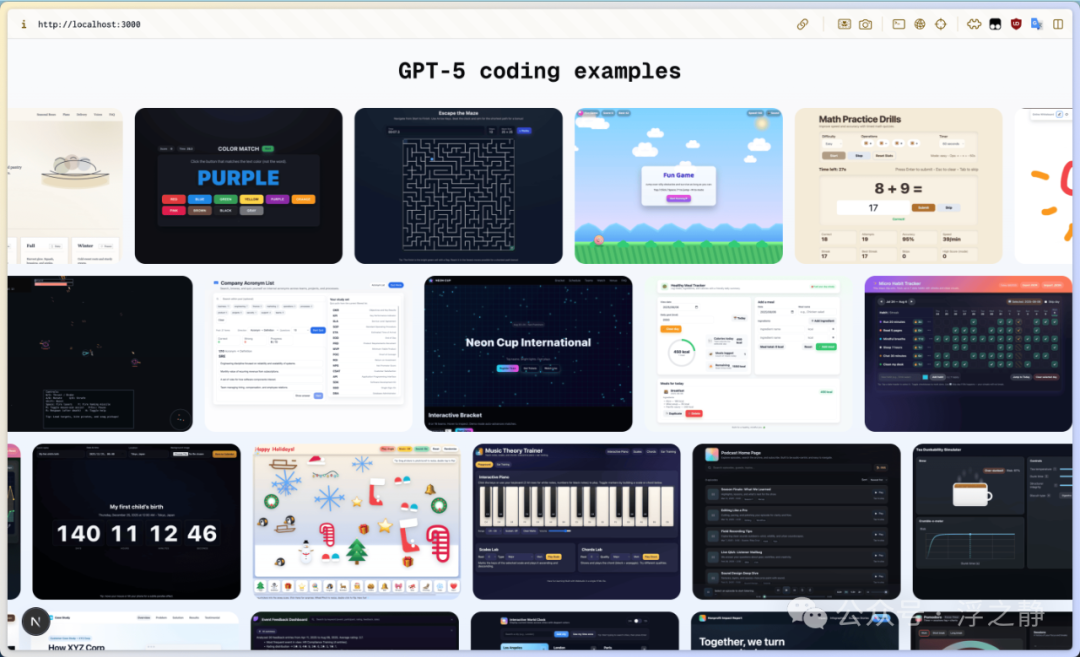Open the Event Feedback Dashboard thumbnail

point(355,631)
